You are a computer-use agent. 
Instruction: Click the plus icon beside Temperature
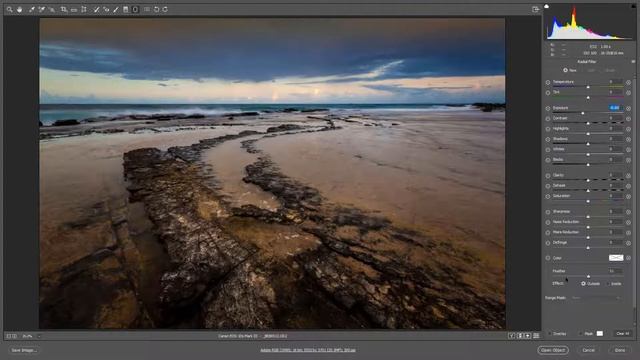tap(629, 82)
